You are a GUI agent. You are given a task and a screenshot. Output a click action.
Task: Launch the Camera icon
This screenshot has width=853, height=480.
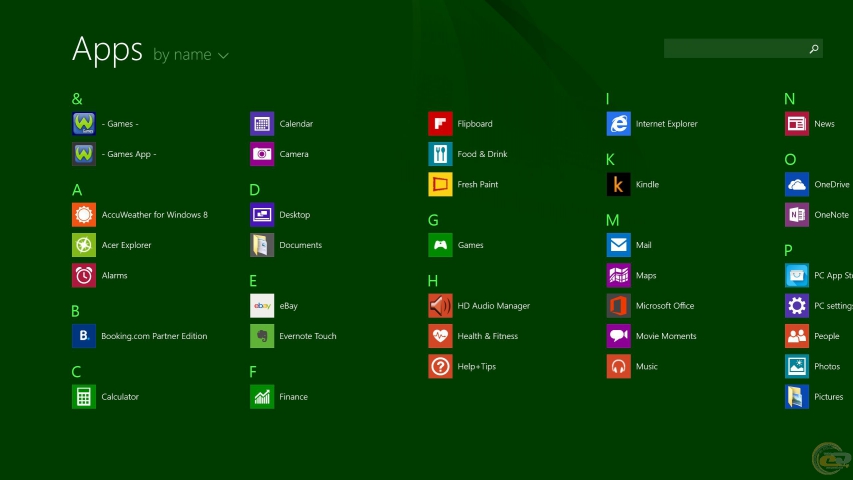262,154
